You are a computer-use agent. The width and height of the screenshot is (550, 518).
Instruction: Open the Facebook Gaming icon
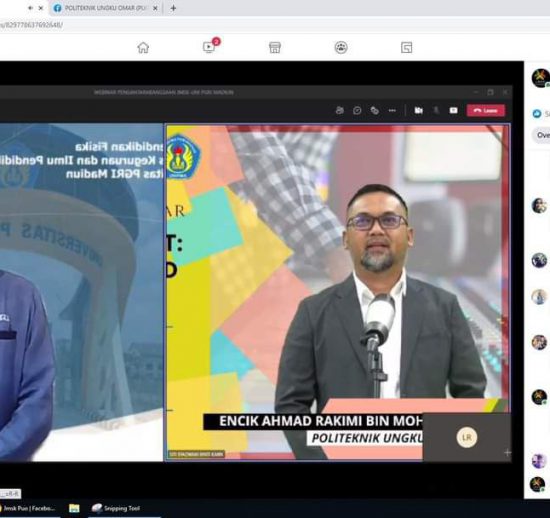coord(407,47)
